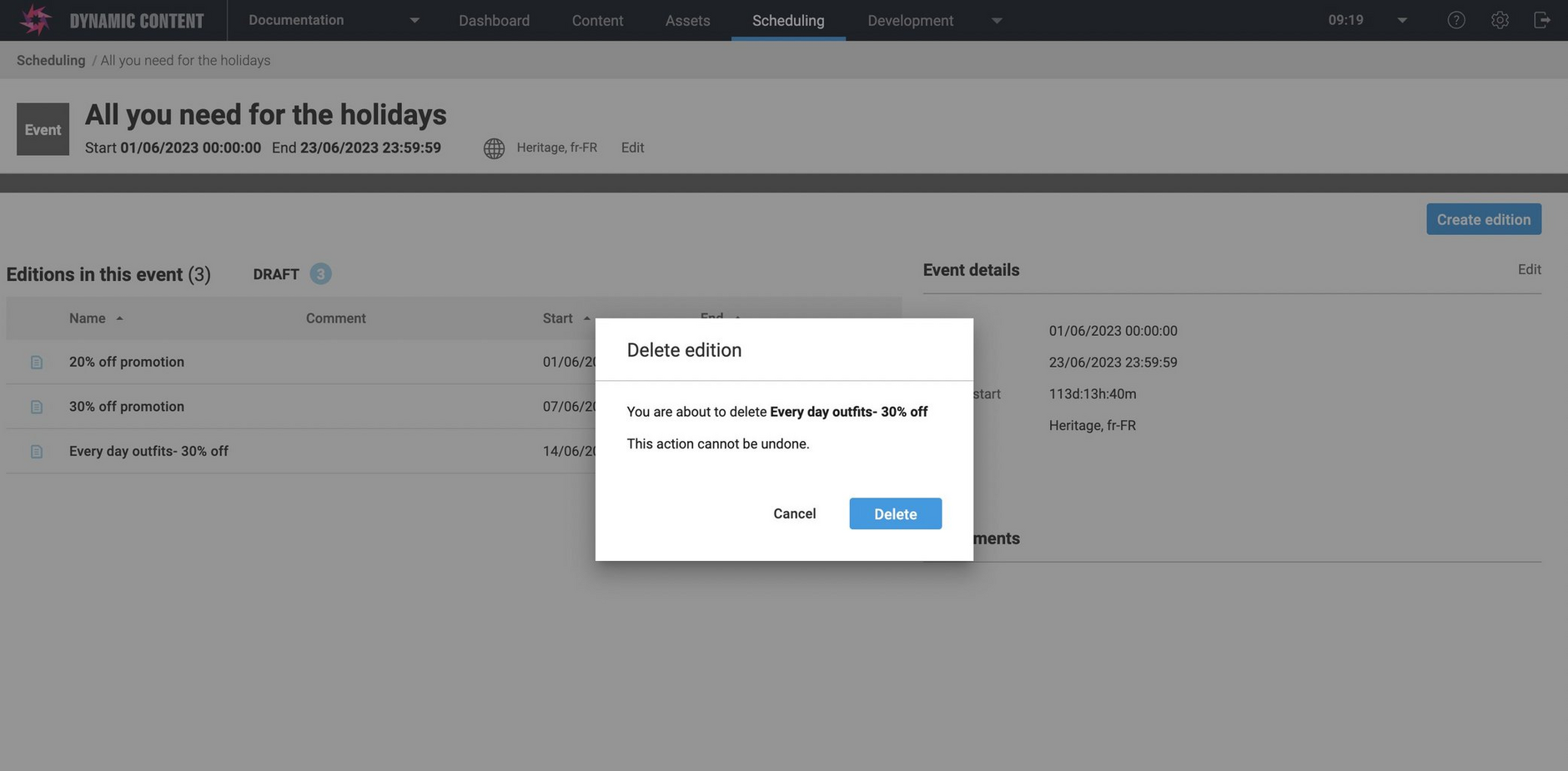Expand the Documentation hub dropdown
The image size is (1568, 771).
(x=415, y=21)
